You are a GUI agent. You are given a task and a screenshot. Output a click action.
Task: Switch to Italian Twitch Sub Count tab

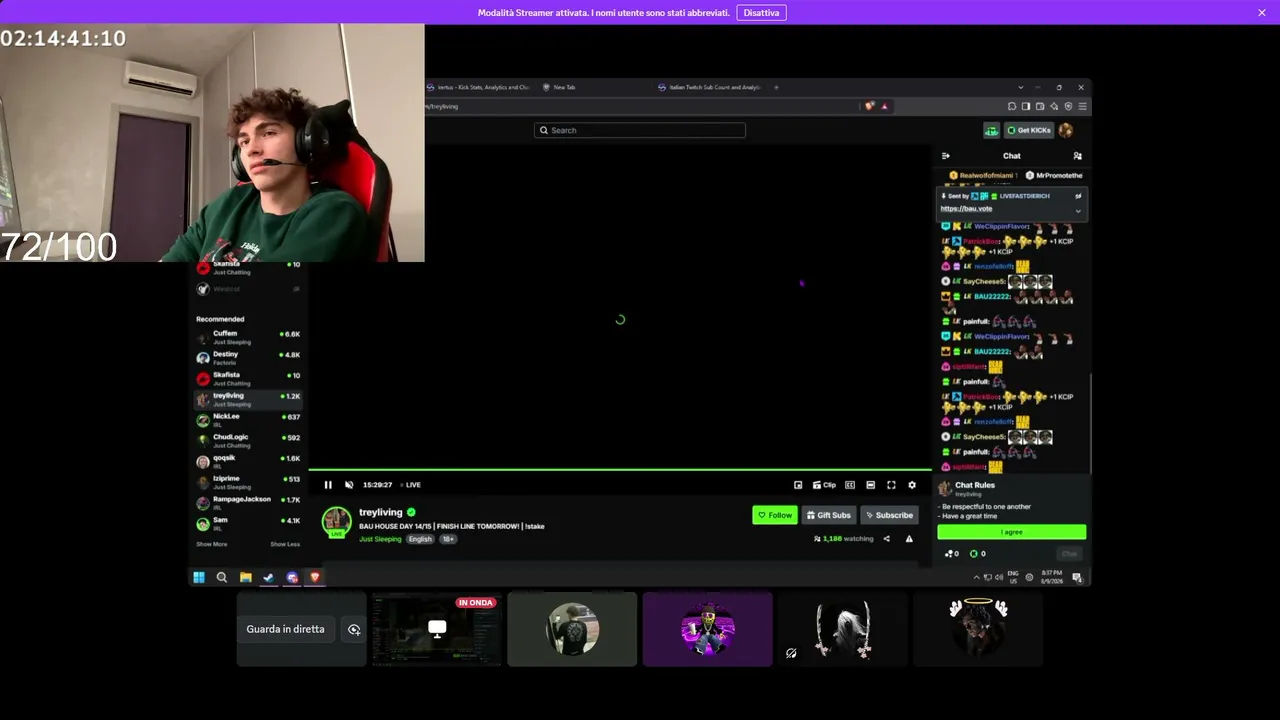point(710,87)
